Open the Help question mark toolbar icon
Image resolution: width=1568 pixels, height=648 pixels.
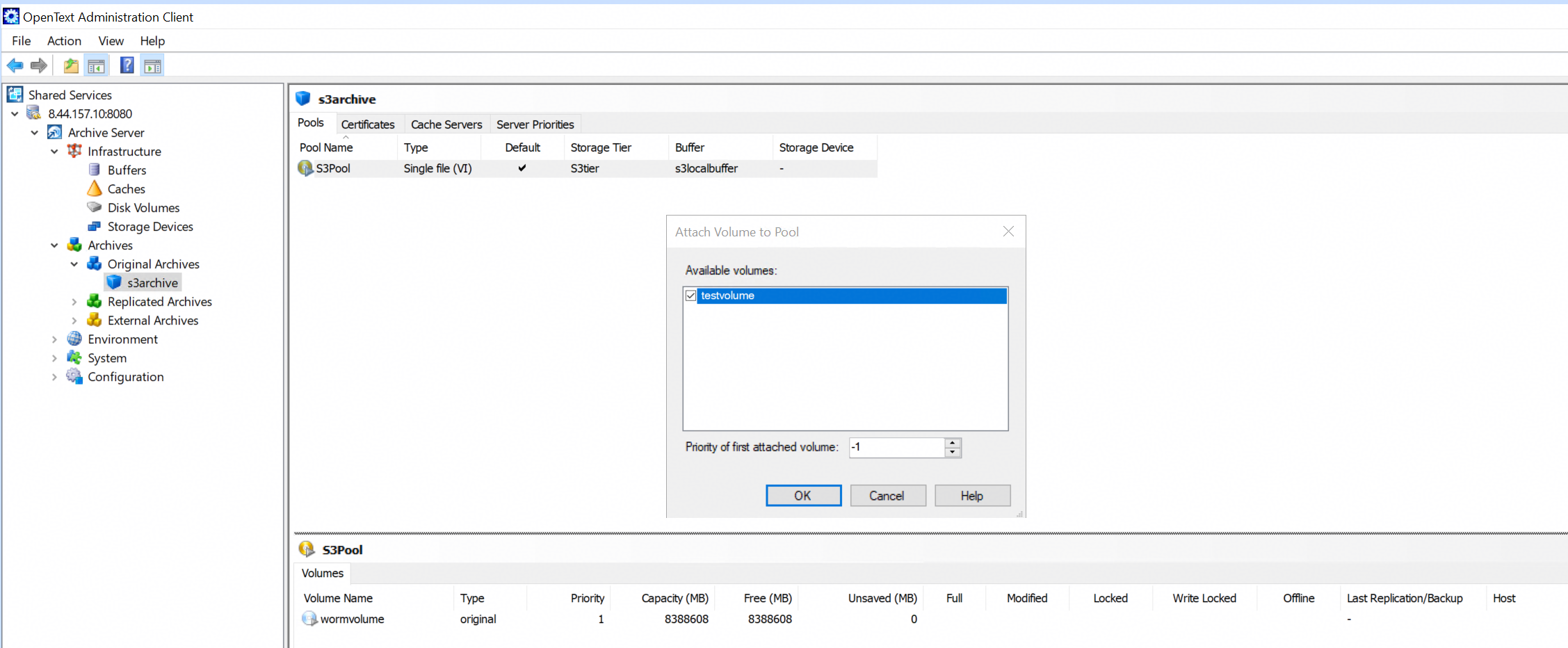tap(127, 66)
